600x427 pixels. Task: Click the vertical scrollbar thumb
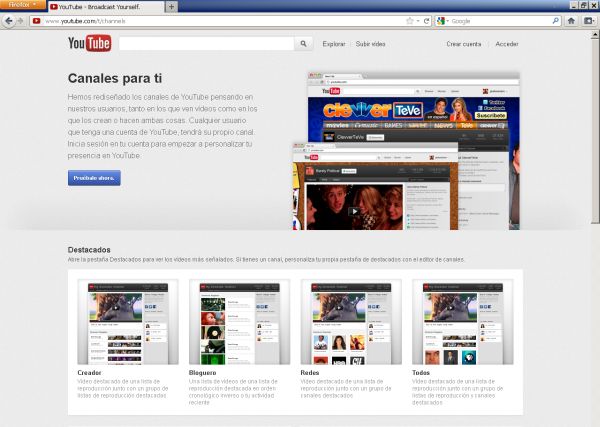point(595,131)
